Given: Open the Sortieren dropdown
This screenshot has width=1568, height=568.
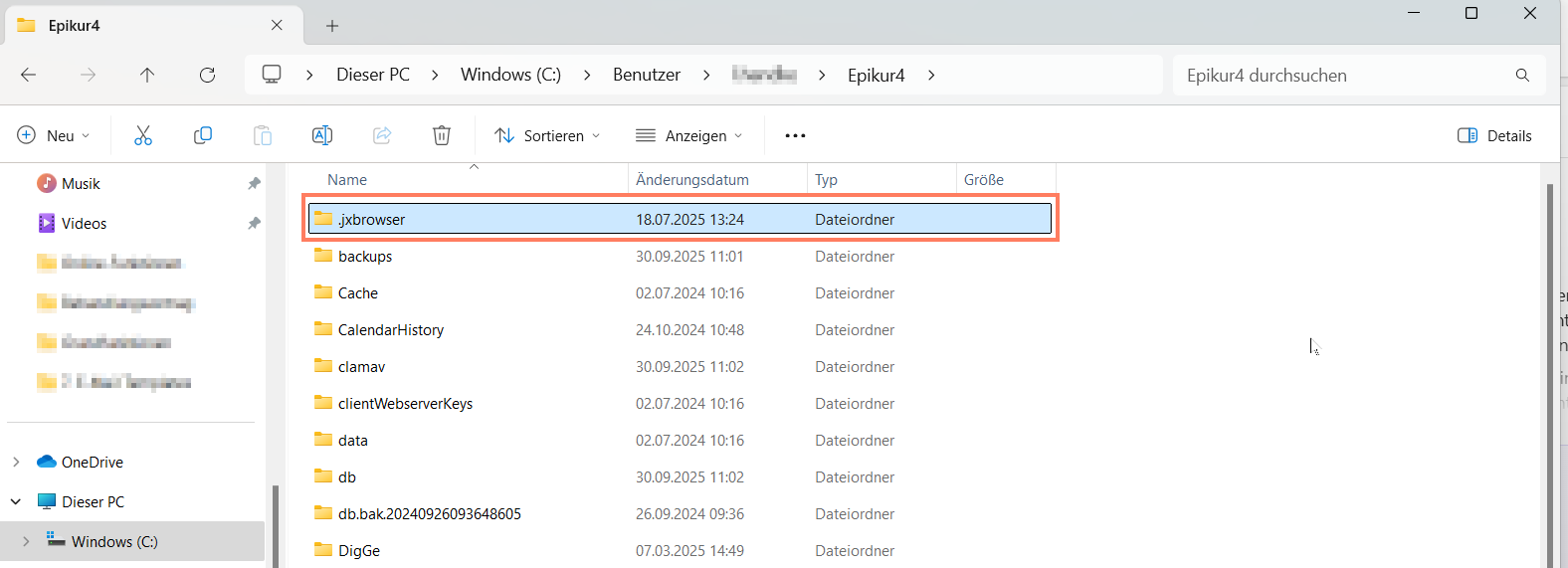Looking at the screenshot, I should 547,135.
